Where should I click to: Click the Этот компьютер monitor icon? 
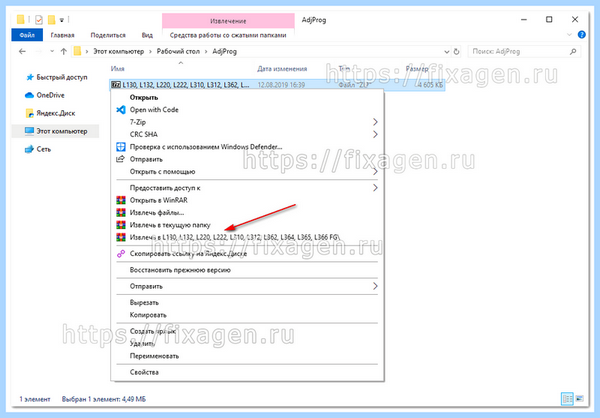click(29, 131)
